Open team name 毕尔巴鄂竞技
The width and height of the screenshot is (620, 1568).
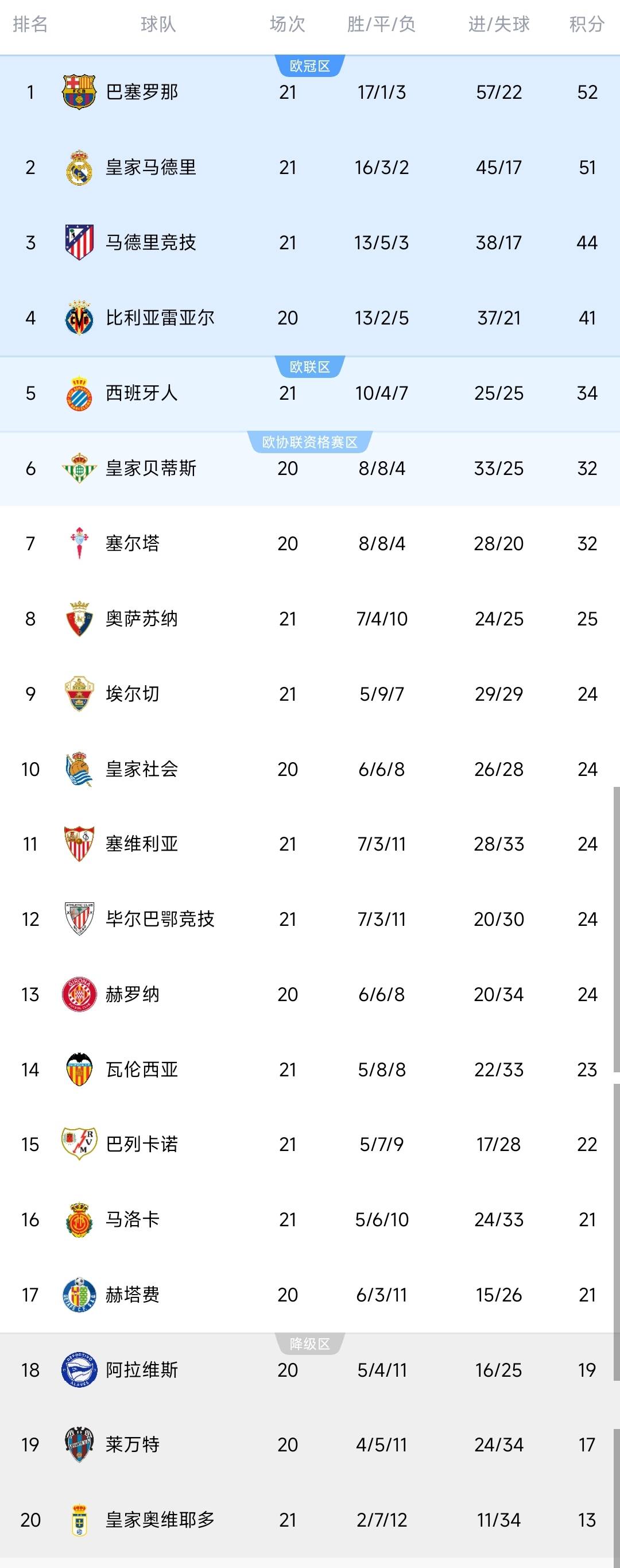click(160, 919)
